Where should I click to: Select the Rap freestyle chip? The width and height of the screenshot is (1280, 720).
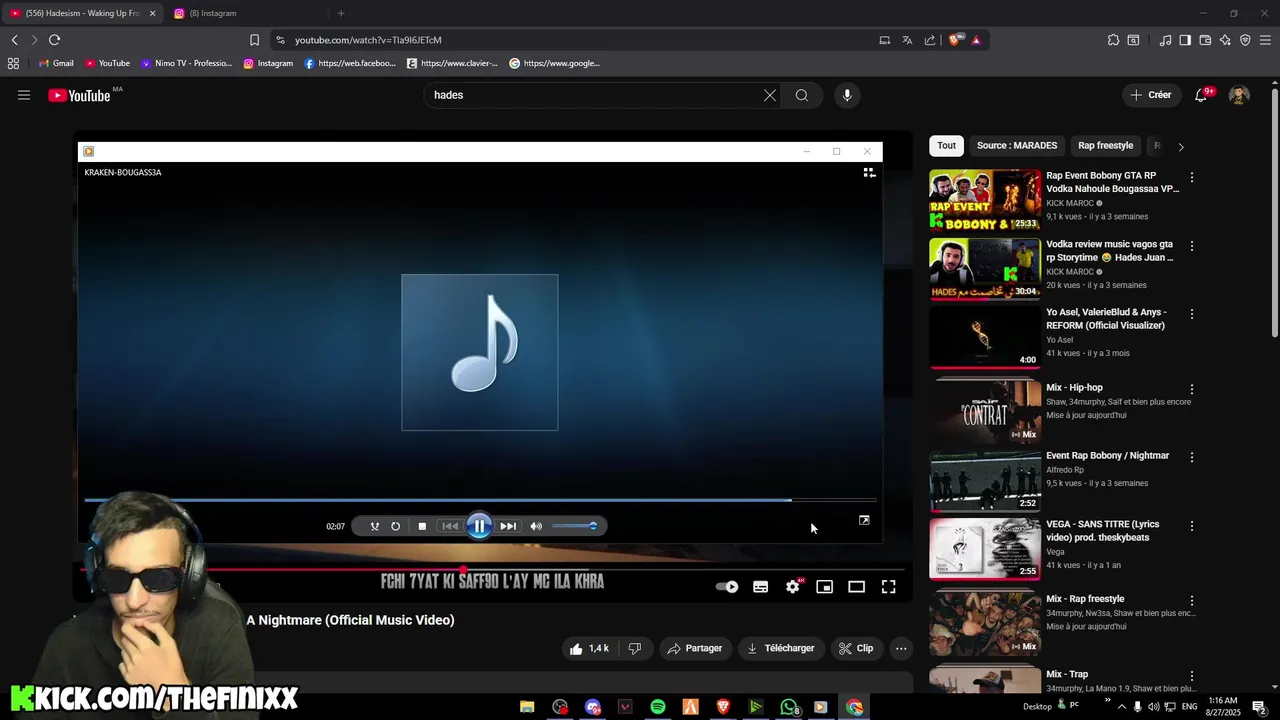tap(1105, 146)
